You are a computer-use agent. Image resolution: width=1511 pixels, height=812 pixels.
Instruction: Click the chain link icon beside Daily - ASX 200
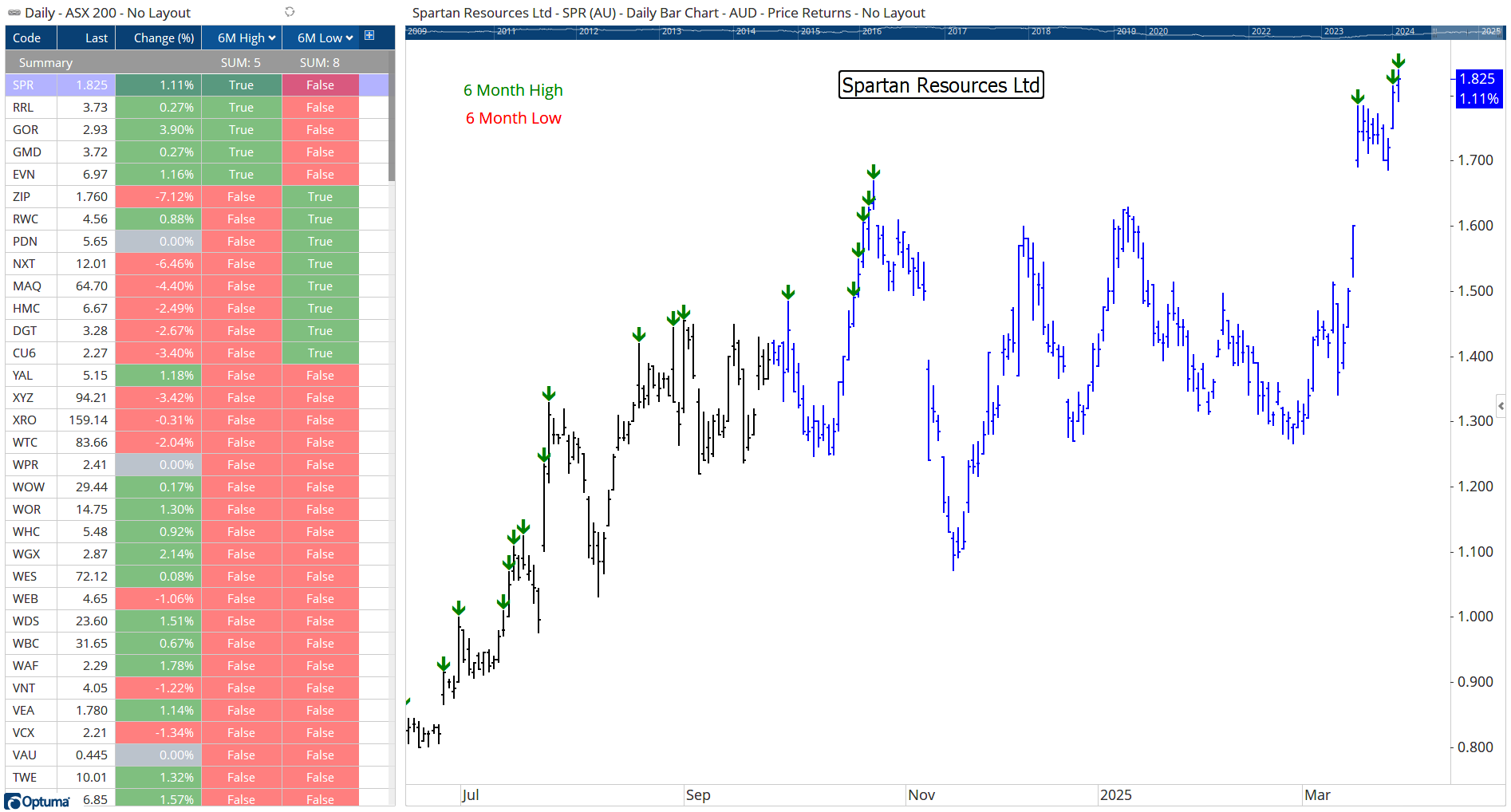(14, 13)
